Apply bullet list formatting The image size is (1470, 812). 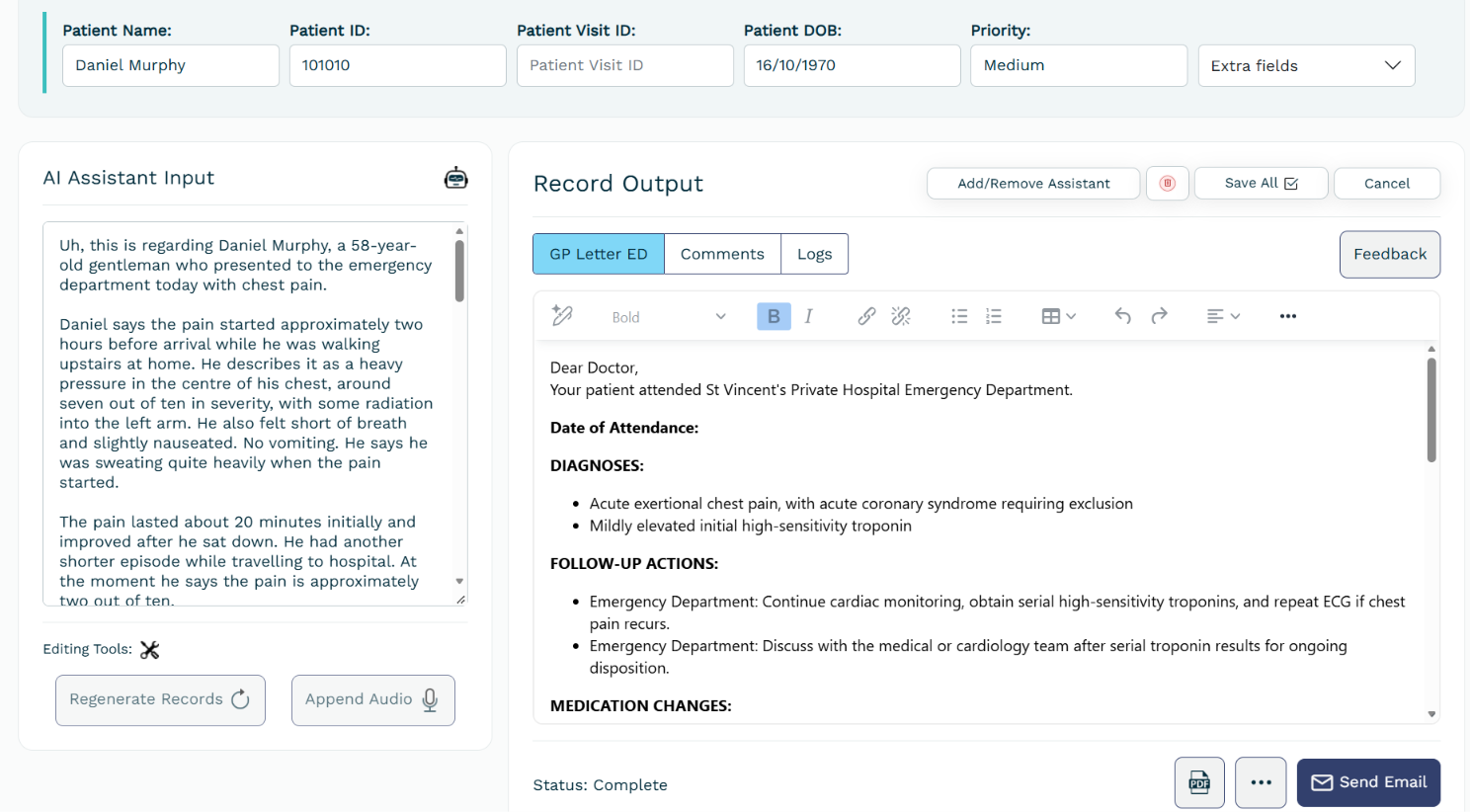point(959,316)
